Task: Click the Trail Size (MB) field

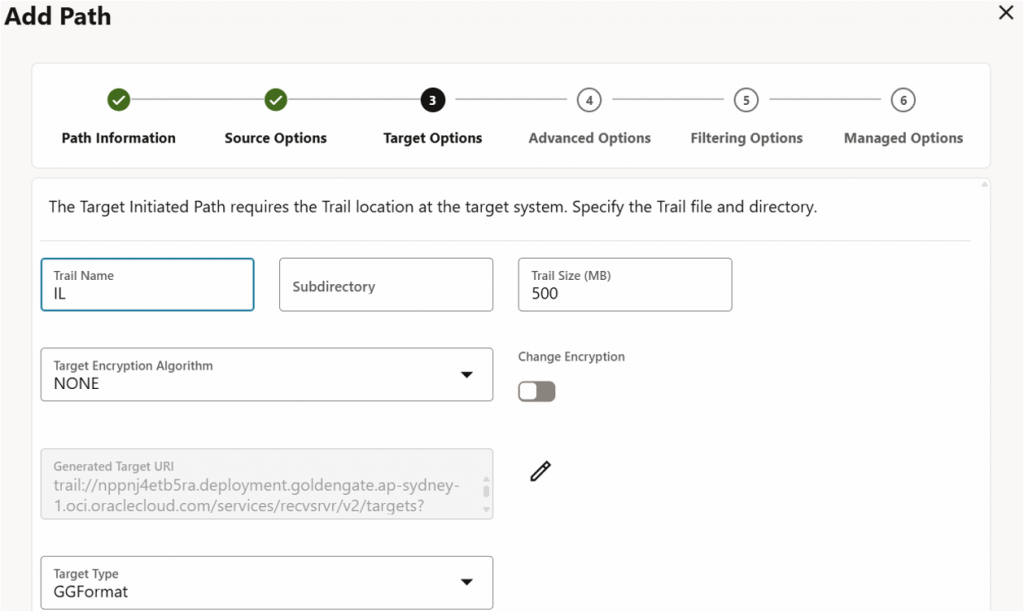Action: (624, 285)
